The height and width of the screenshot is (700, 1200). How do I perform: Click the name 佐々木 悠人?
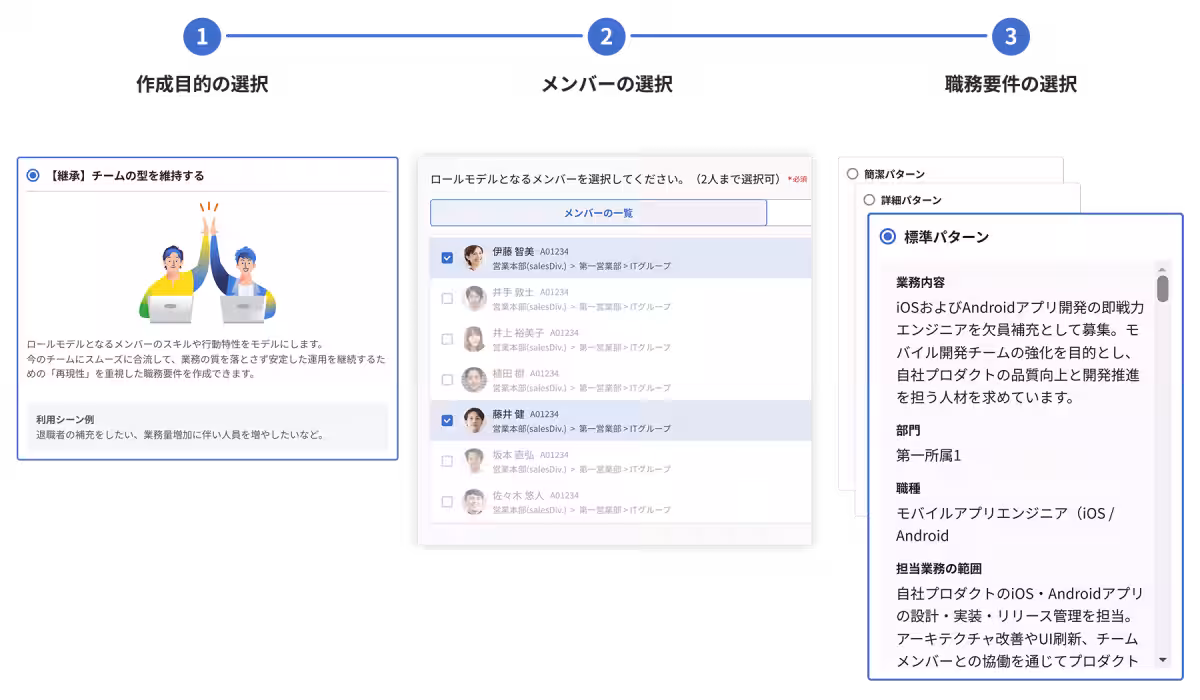pos(518,495)
